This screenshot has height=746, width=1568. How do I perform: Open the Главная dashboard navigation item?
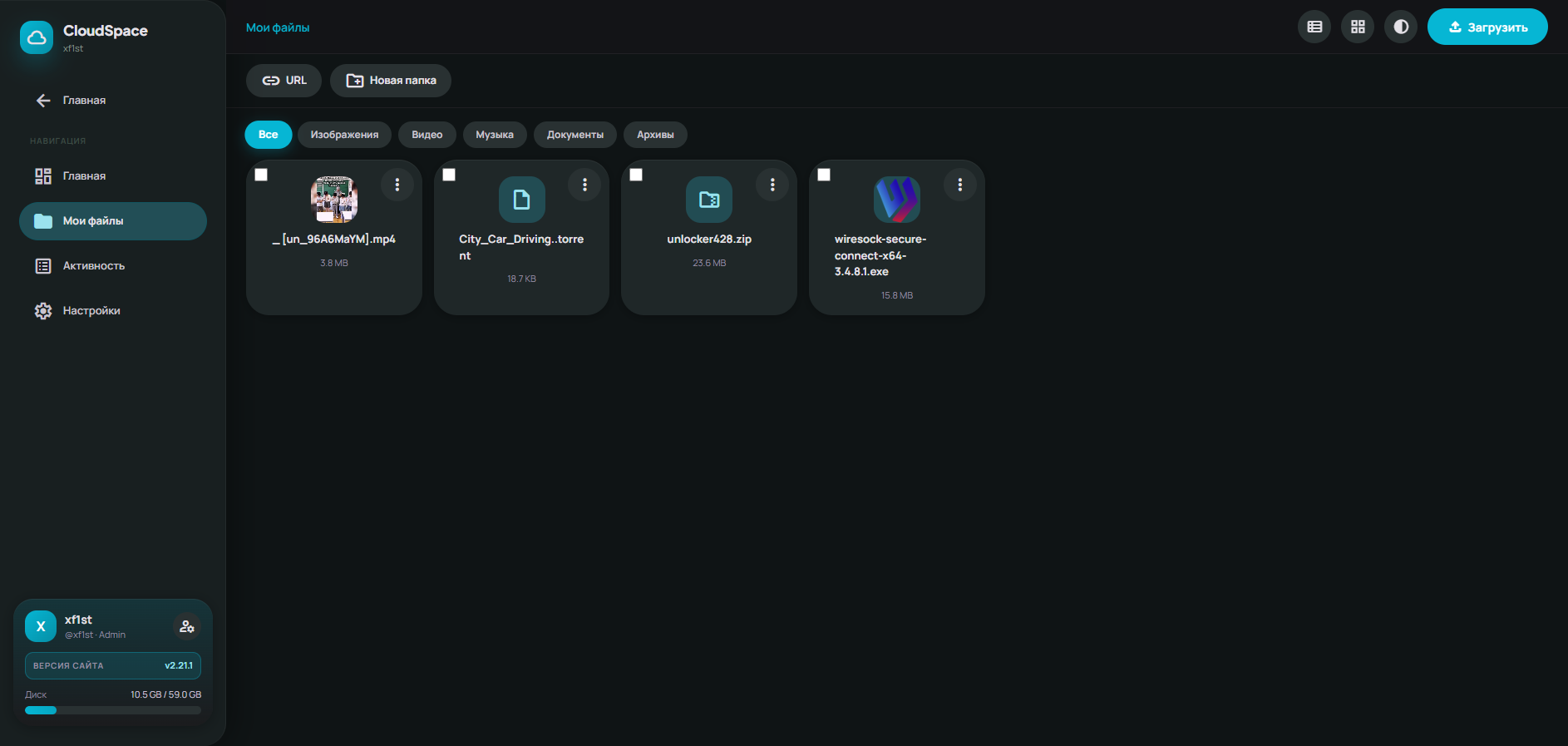tap(113, 176)
